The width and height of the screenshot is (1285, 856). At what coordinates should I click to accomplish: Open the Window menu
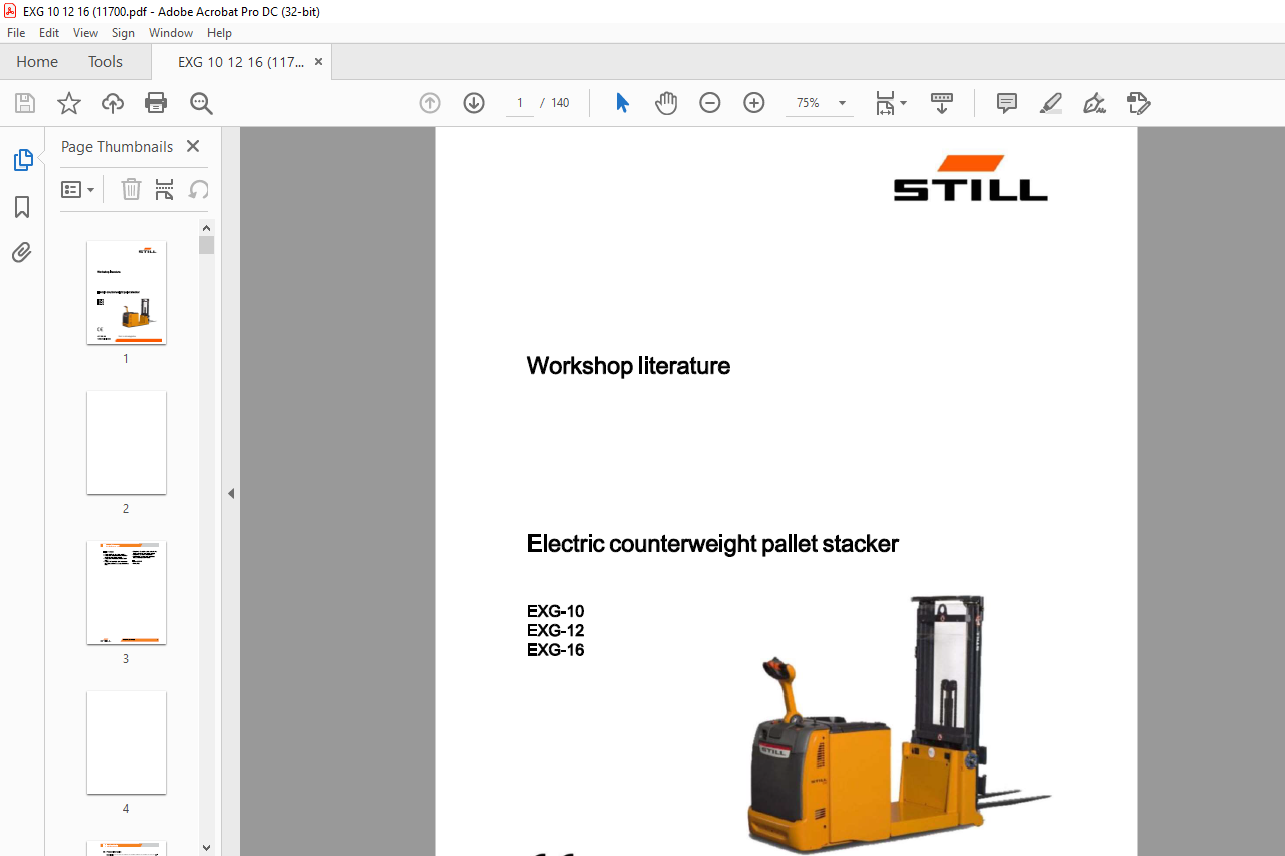(x=171, y=33)
